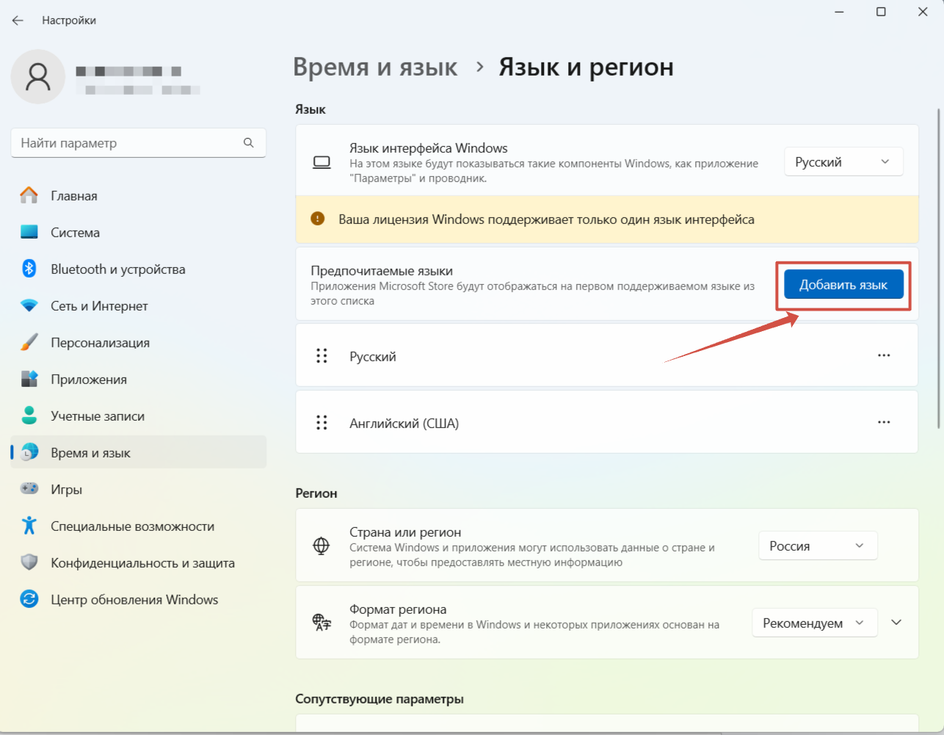
Task: Click in the Найти параметр search field
Action: [138, 143]
